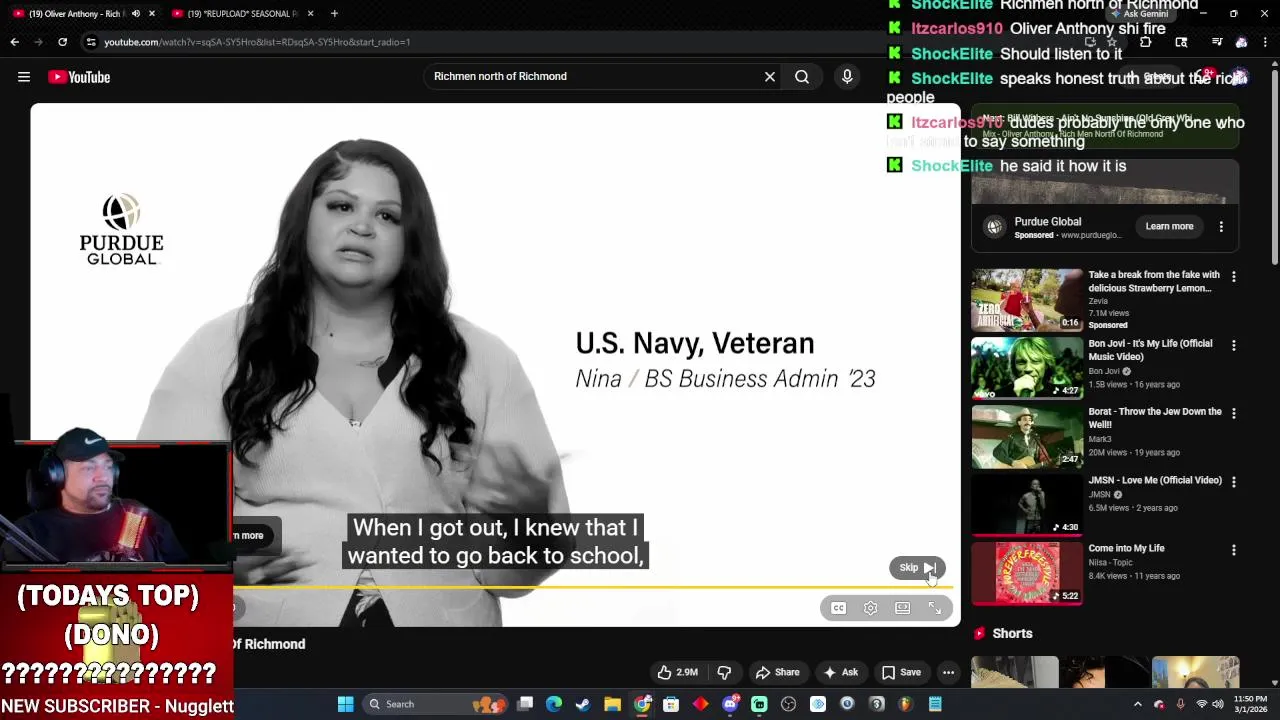
Task: Click the Purdue Global sponsor name
Action: pos(1047,222)
